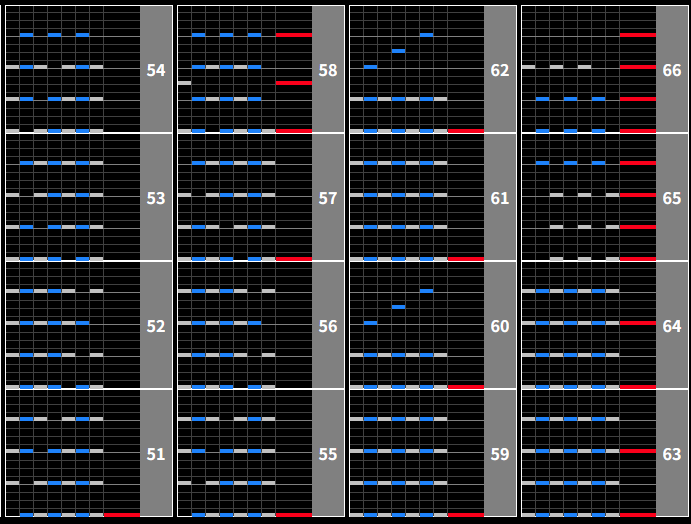Select the measure 66 number label

(672, 70)
